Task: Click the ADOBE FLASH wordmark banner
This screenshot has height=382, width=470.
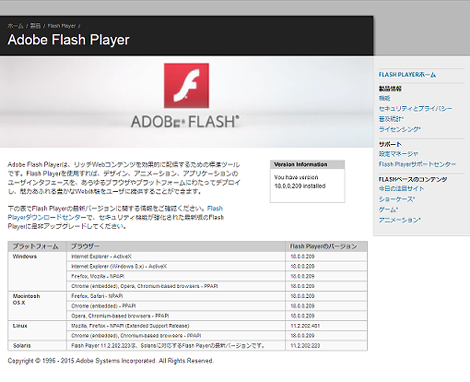Action: pyautogui.click(x=185, y=122)
